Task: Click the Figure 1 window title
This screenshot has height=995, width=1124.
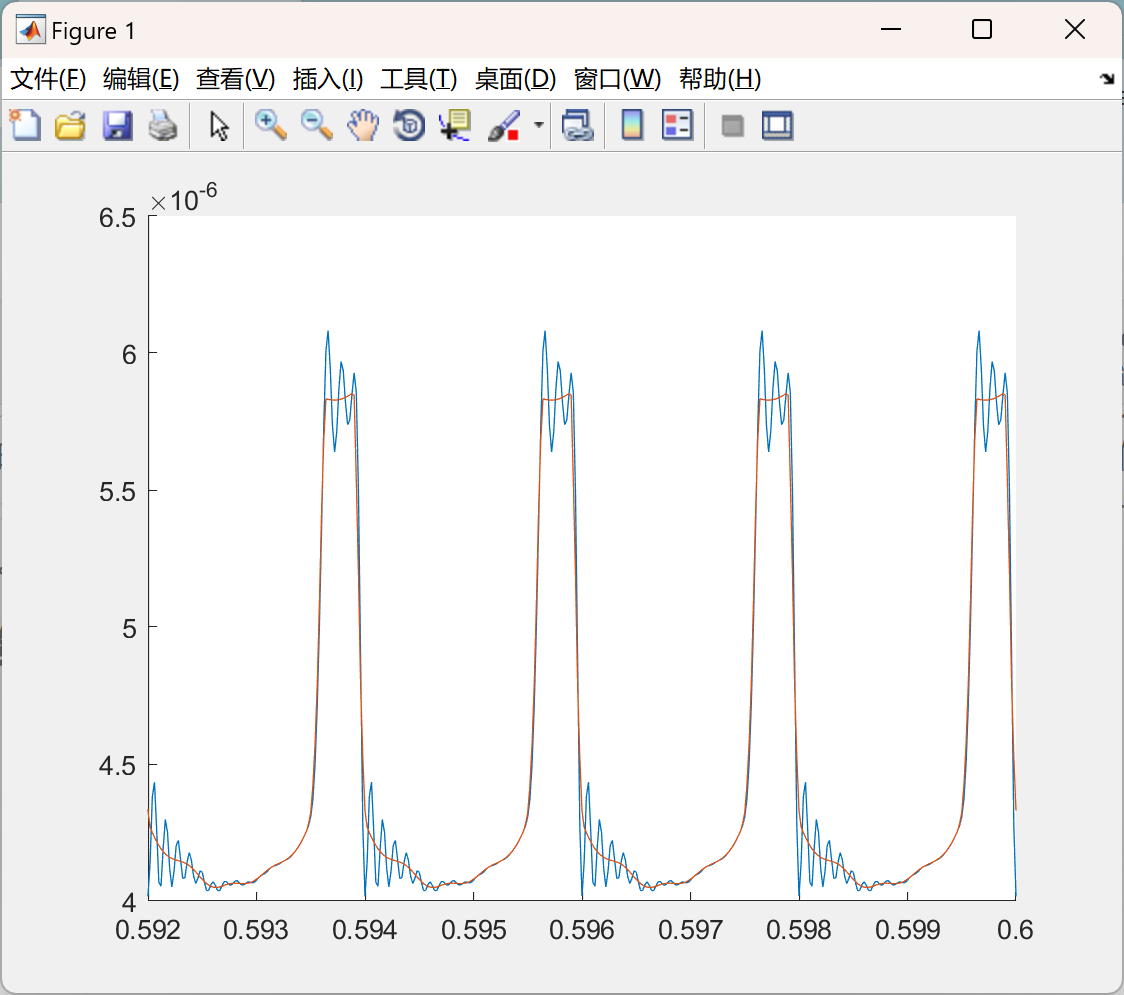Action: (93, 31)
